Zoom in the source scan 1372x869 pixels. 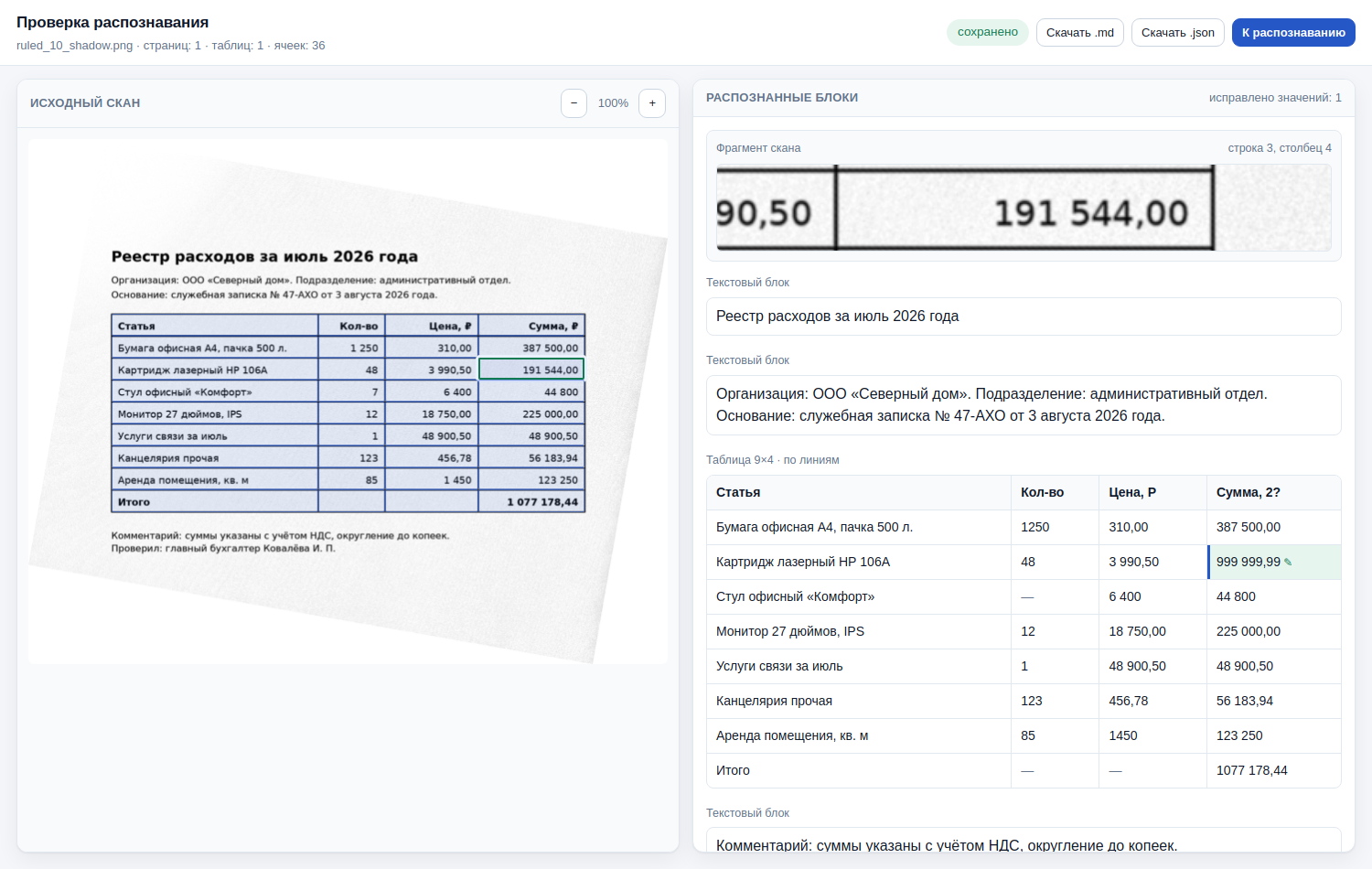pyautogui.click(x=652, y=103)
